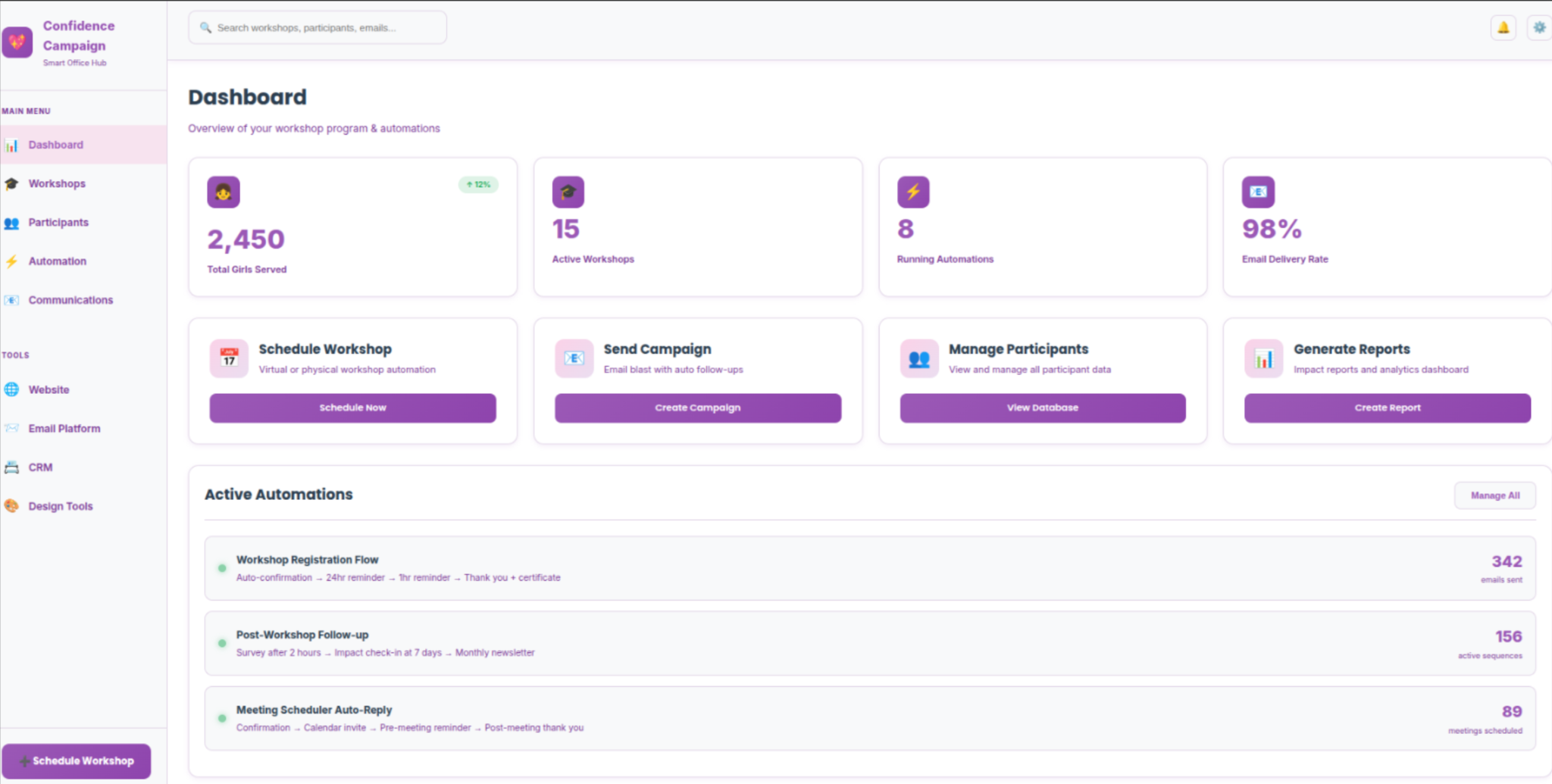The height and width of the screenshot is (784, 1552).
Task: Click the search magnifier icon
Action: 205,28
